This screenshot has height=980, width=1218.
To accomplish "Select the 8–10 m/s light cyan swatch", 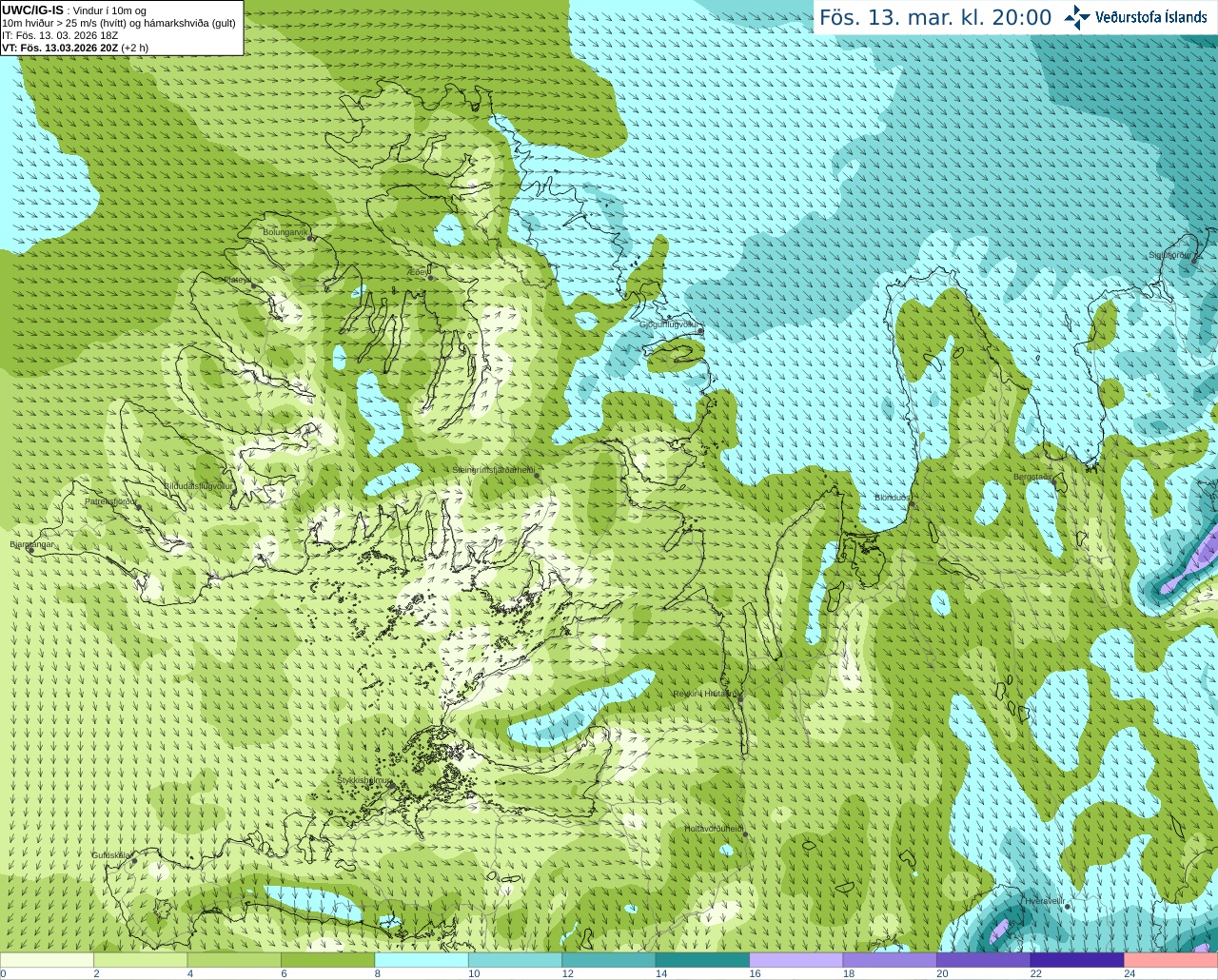I will click(422, 960).
